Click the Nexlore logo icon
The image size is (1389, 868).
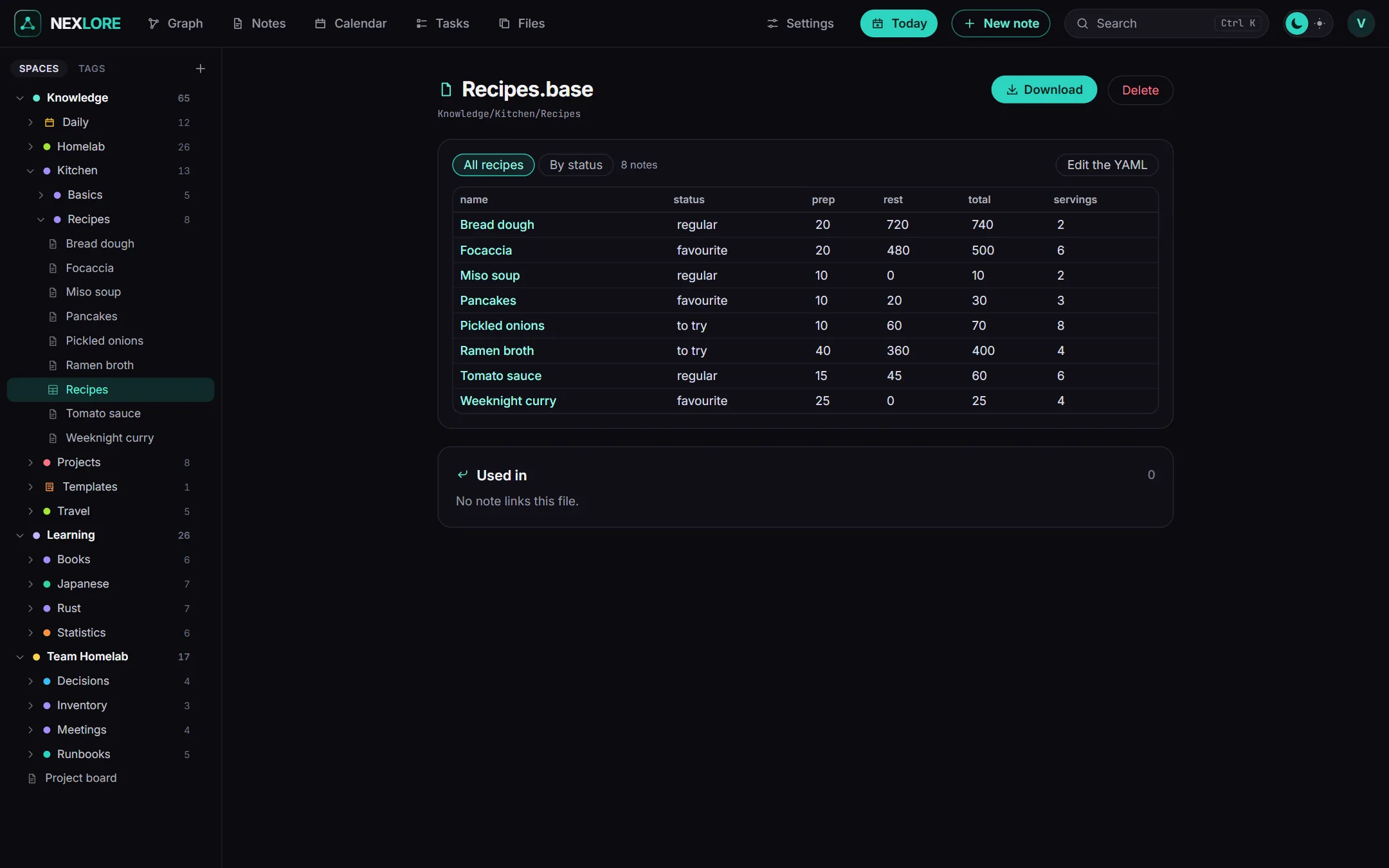[28, 23]
